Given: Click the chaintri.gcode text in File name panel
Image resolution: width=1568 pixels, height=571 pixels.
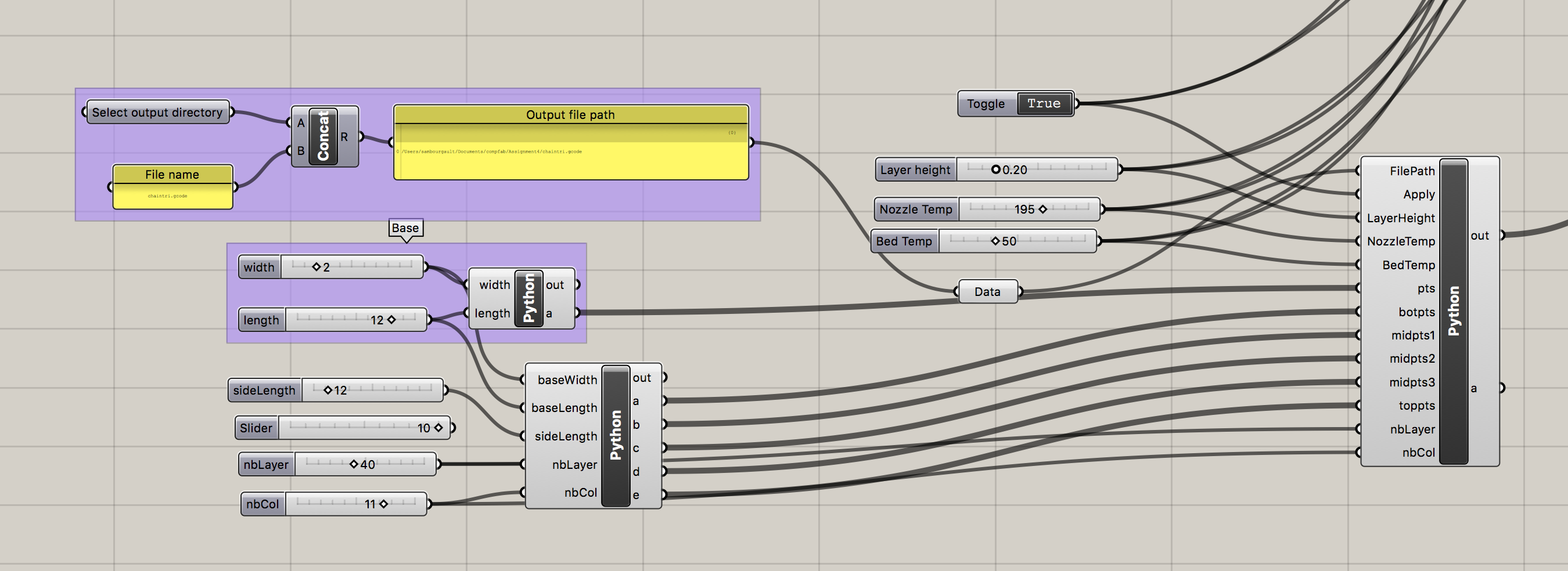Looking at the screenshot, I should tap(167, 196).
